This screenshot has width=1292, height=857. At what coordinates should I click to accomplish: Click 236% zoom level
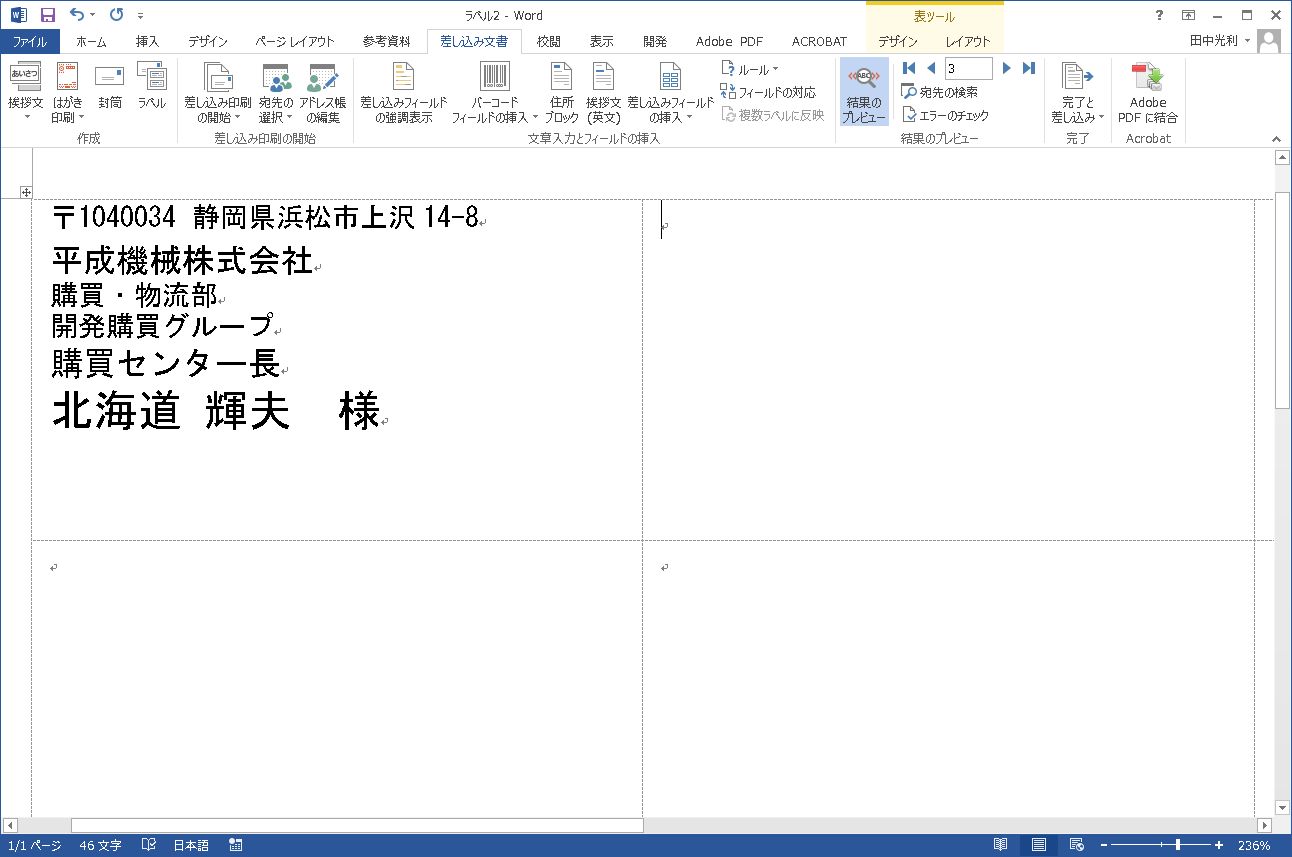click(1254, 845)
